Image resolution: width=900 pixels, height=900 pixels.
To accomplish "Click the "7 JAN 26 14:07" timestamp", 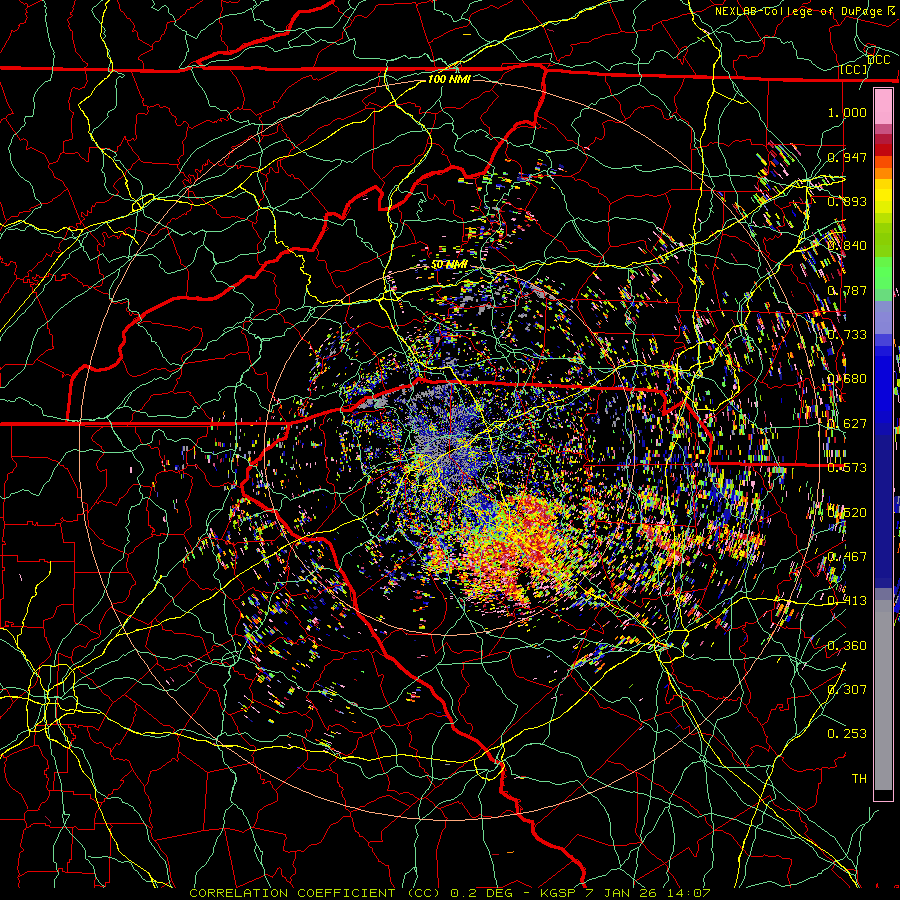I will pos(647,893).
